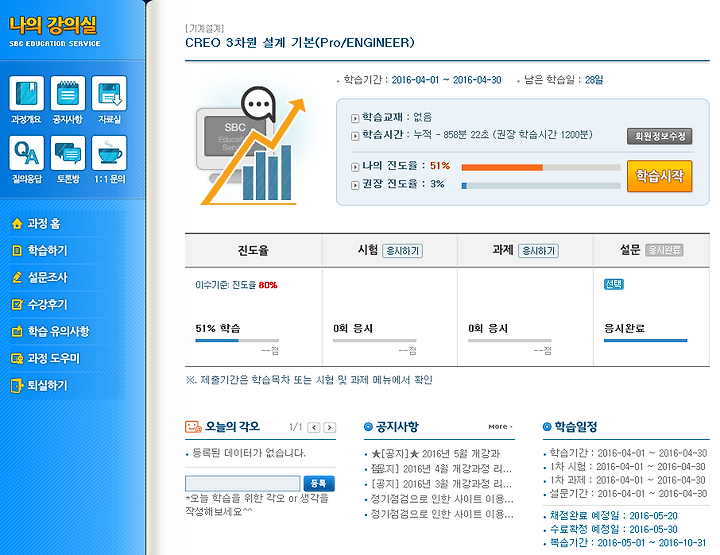Click the SBC chart illustration image
Viewport: 720px width, 555px height.
click(251, 146)
